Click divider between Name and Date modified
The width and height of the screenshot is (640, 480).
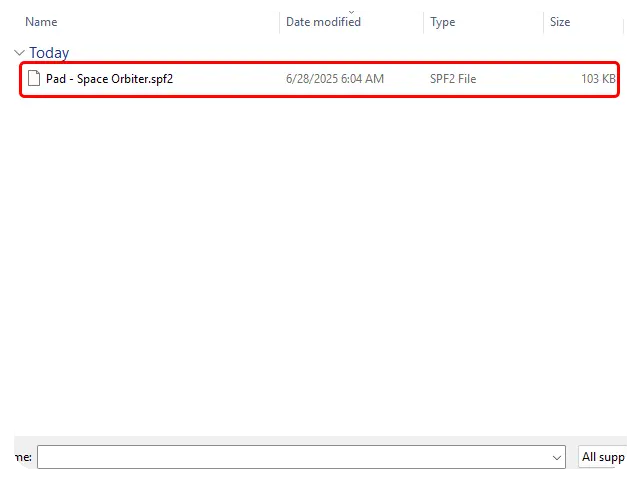(x=280, y=22)
